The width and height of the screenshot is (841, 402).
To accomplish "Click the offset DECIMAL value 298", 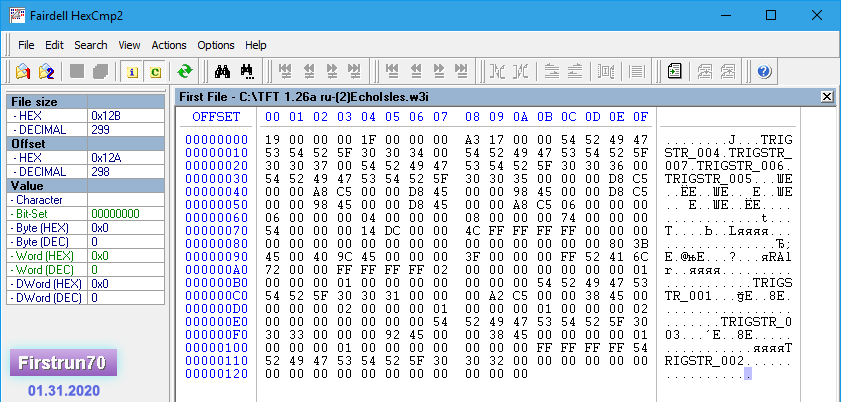I will 100,172.
